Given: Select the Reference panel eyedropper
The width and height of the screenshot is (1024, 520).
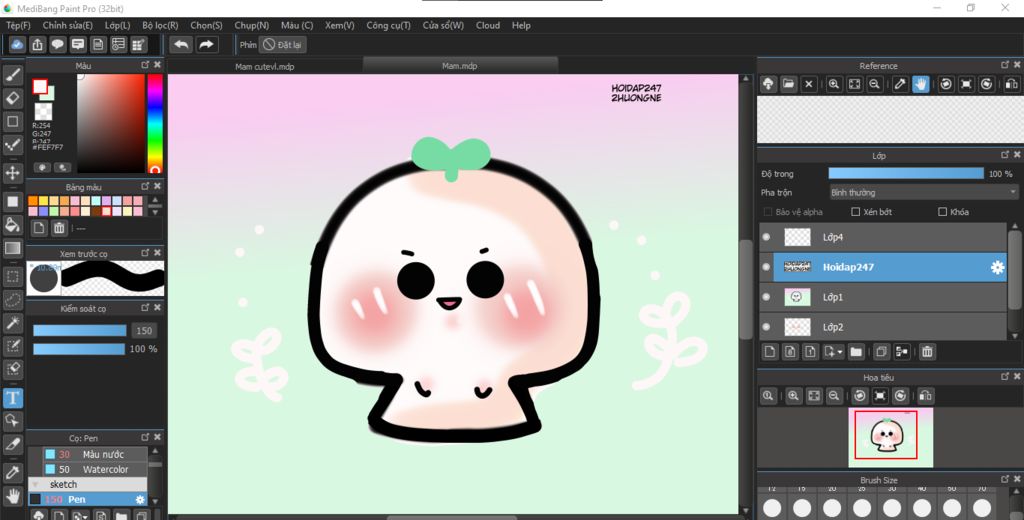Looking at the screenshot, I should 900,84.
